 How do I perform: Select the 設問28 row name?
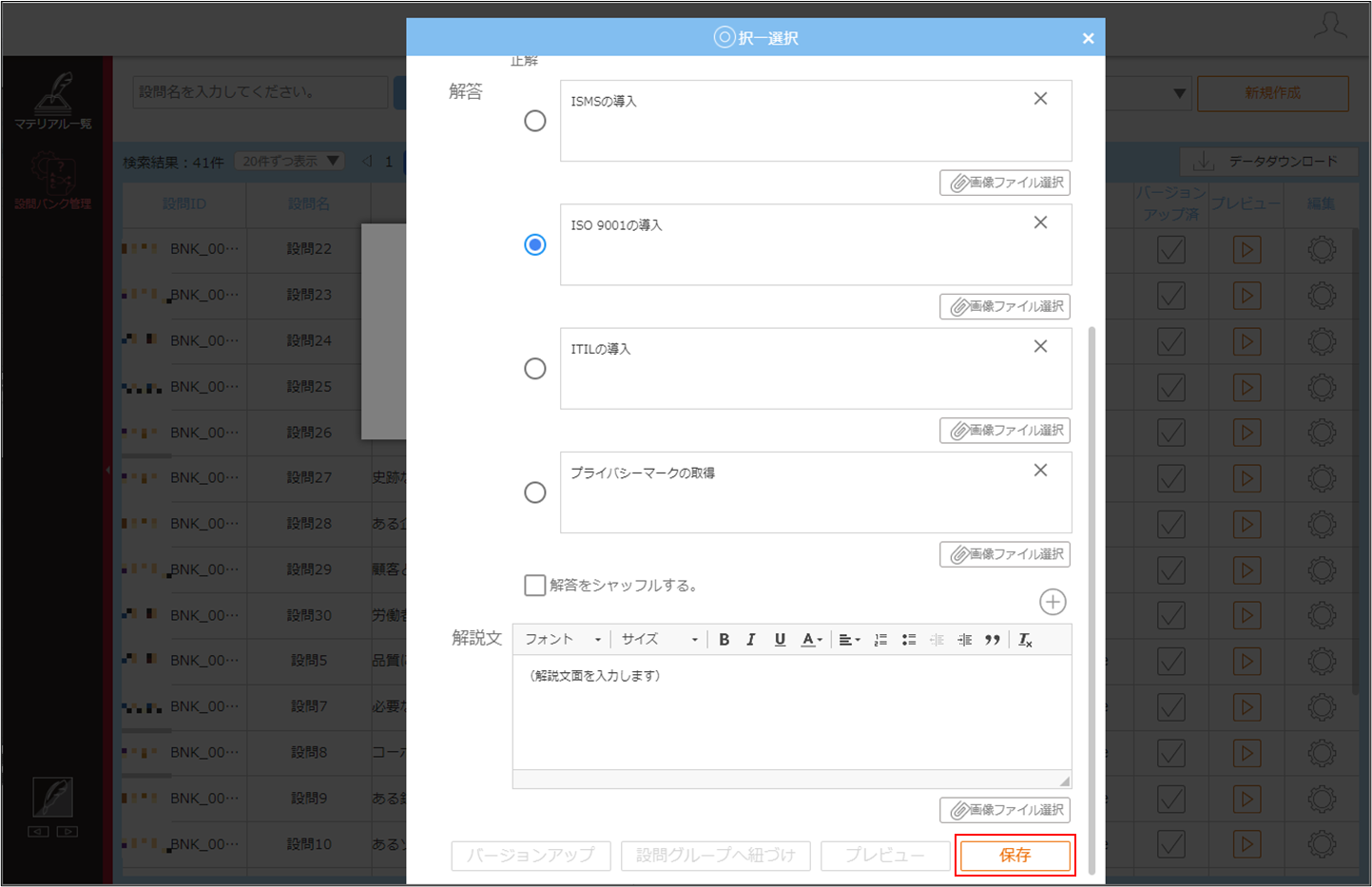(309, 524)
